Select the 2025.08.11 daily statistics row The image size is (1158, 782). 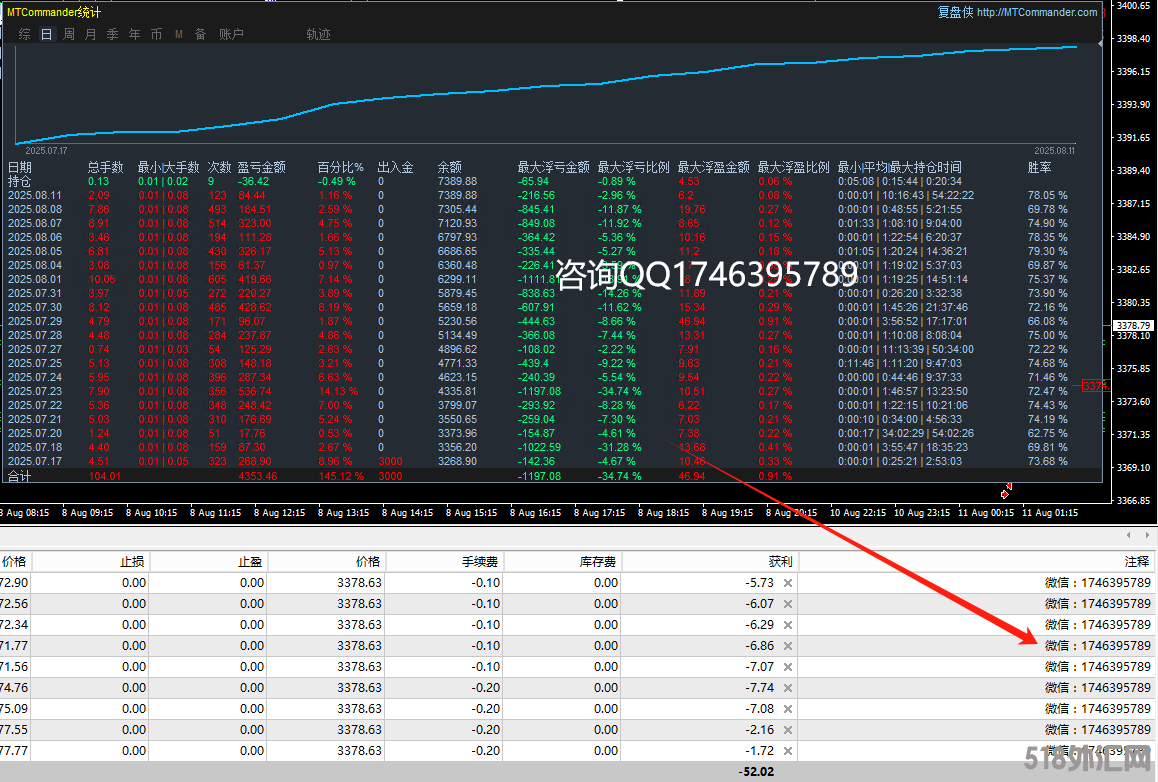point(35,195)
